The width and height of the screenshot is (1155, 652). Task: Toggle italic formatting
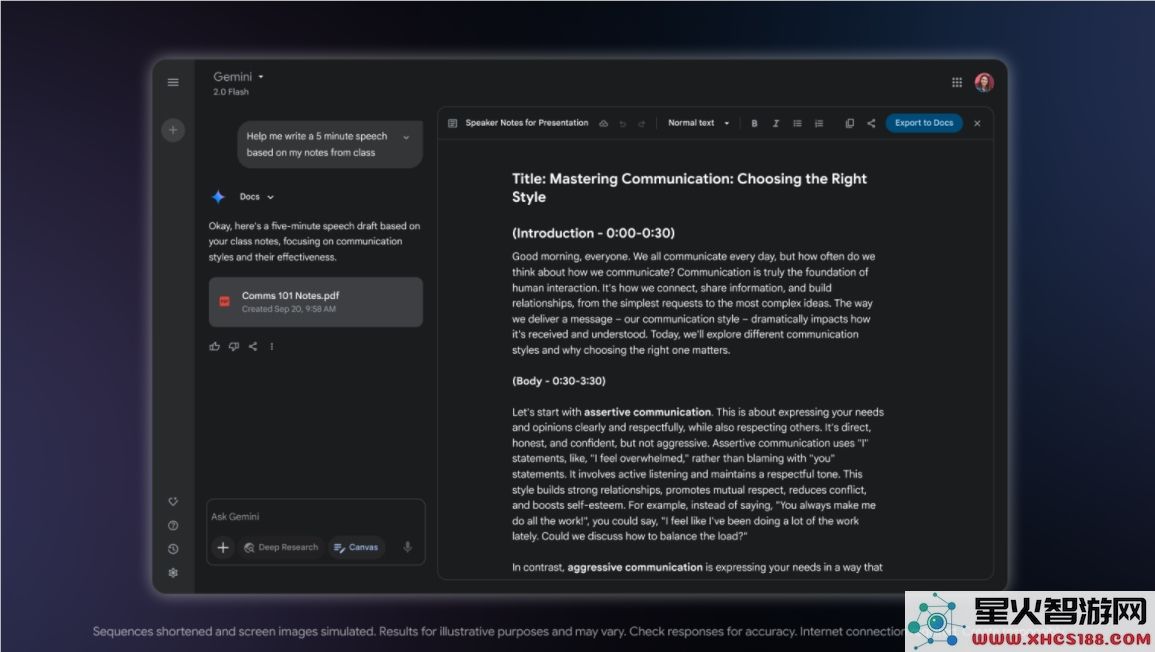[776, 124]
